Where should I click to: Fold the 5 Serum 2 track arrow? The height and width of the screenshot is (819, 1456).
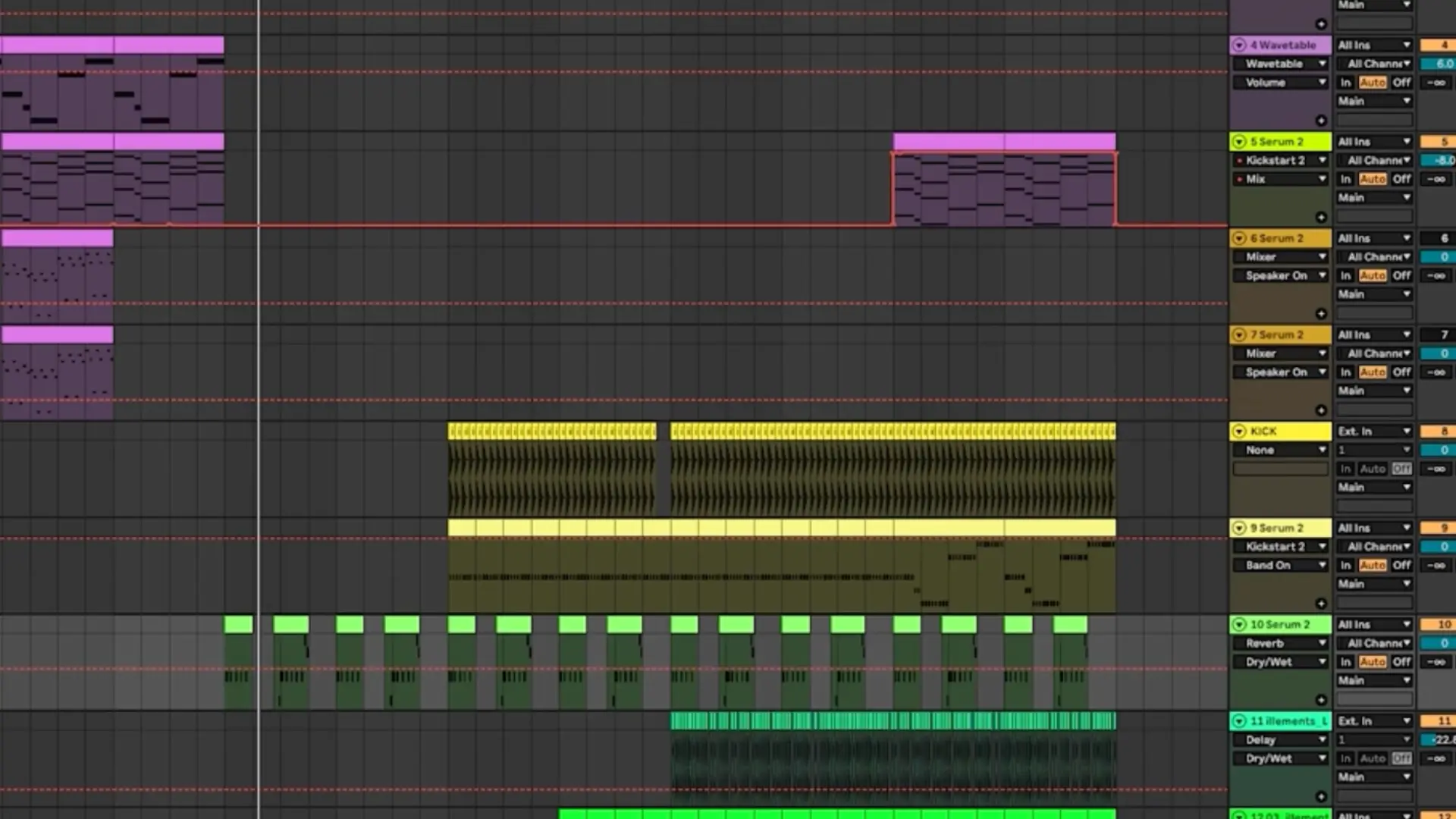click(1239, 142)
